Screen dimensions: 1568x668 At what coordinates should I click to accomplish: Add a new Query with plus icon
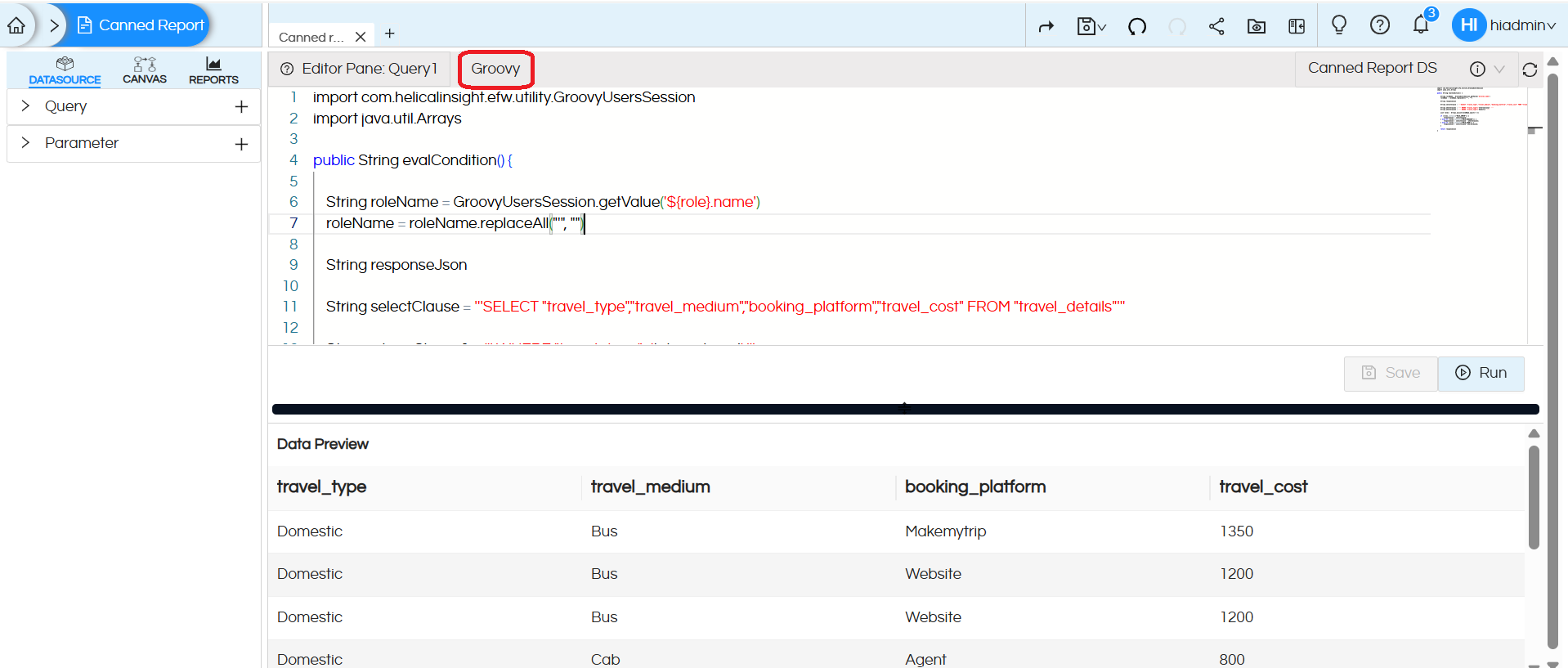pos(241,106)
